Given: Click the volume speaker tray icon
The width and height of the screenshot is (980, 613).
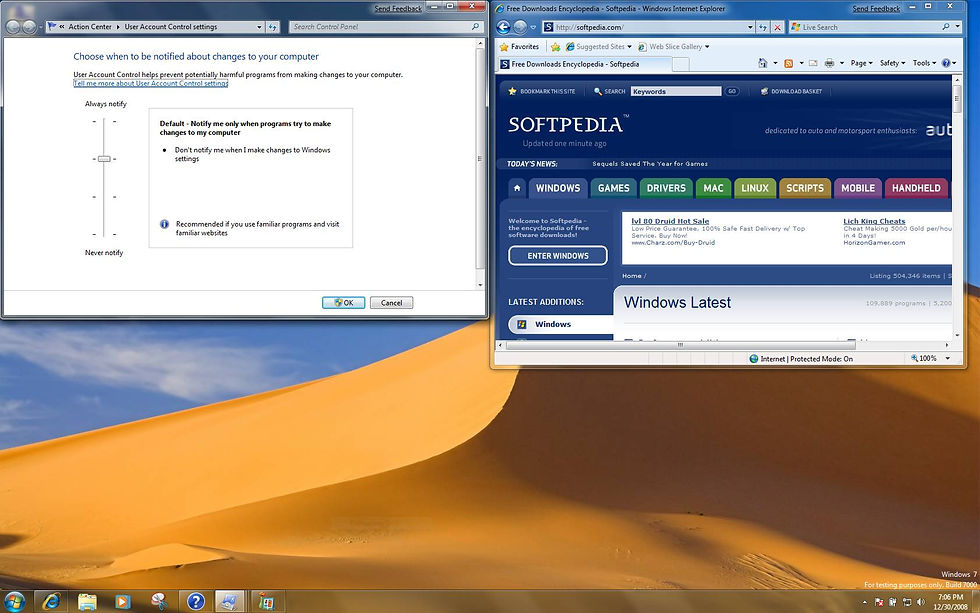Looking at the screenshot, I should click(921, 602).
